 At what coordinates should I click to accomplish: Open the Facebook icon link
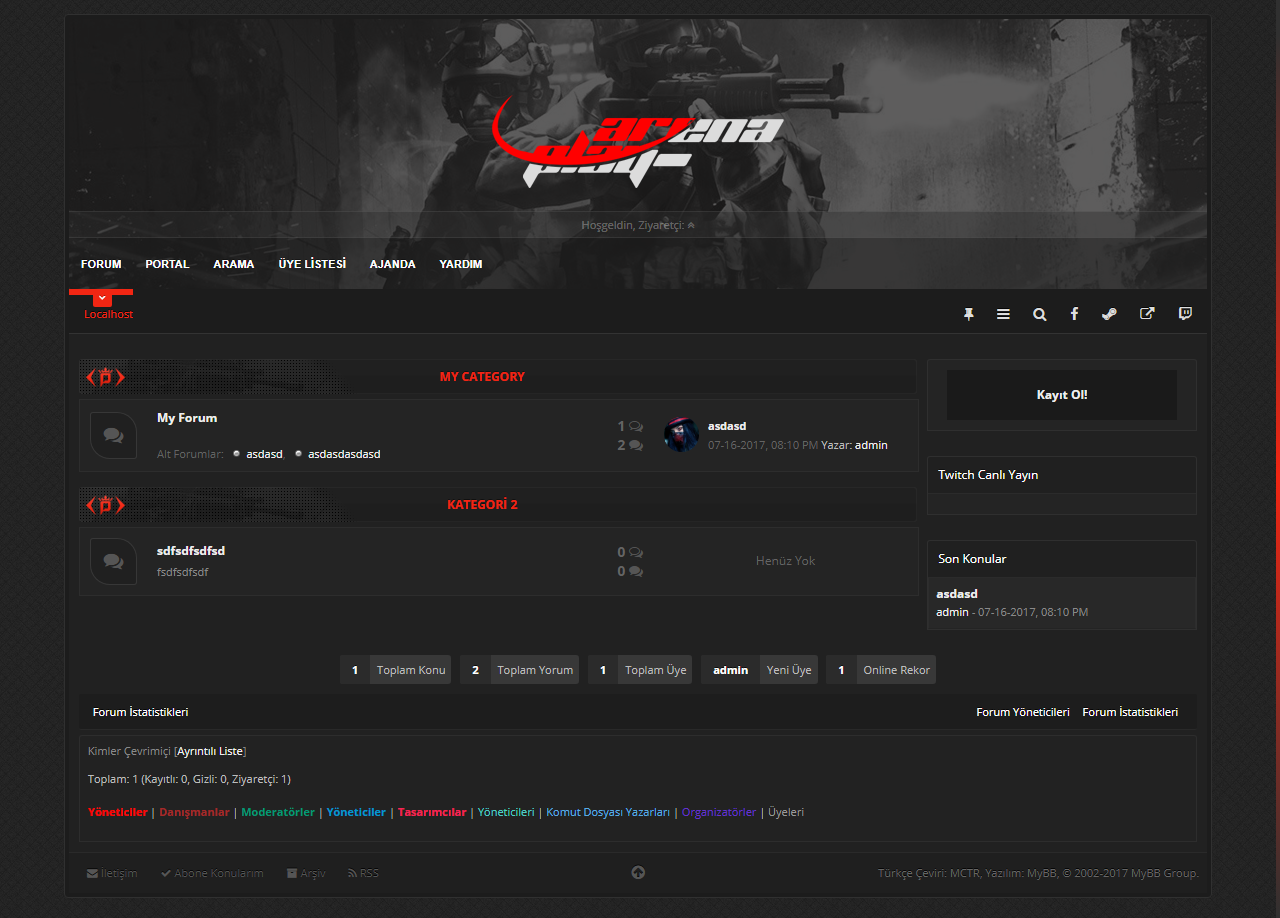pos(1074,314)
